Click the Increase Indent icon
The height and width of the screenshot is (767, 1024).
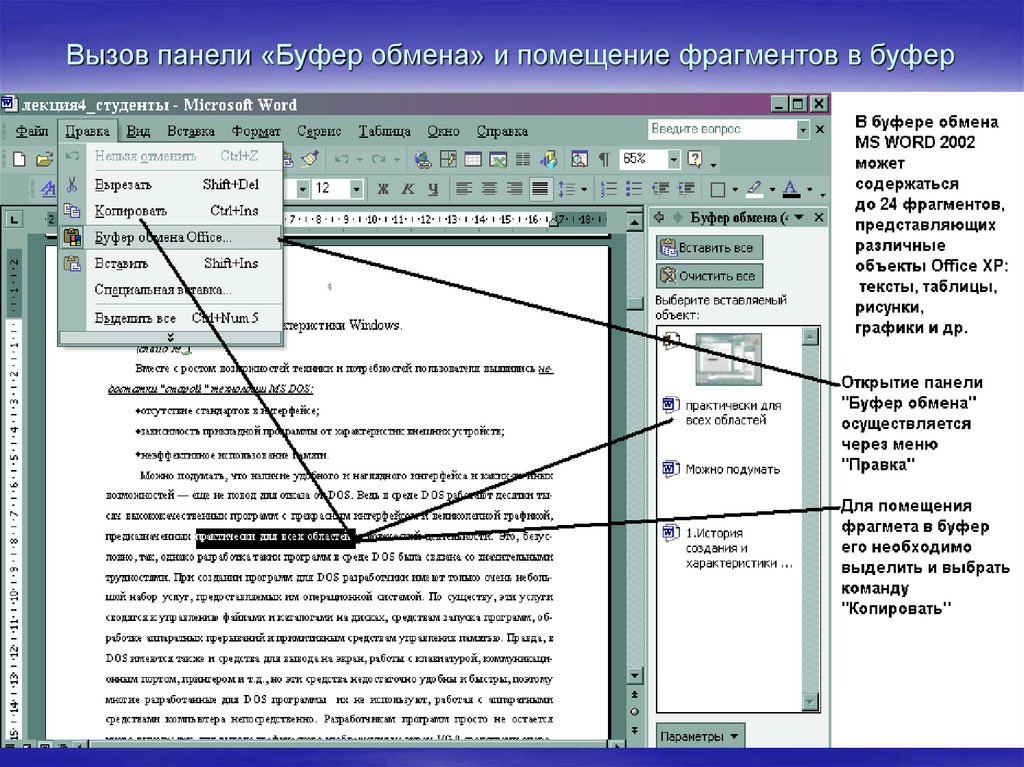[x=686, y=189]
